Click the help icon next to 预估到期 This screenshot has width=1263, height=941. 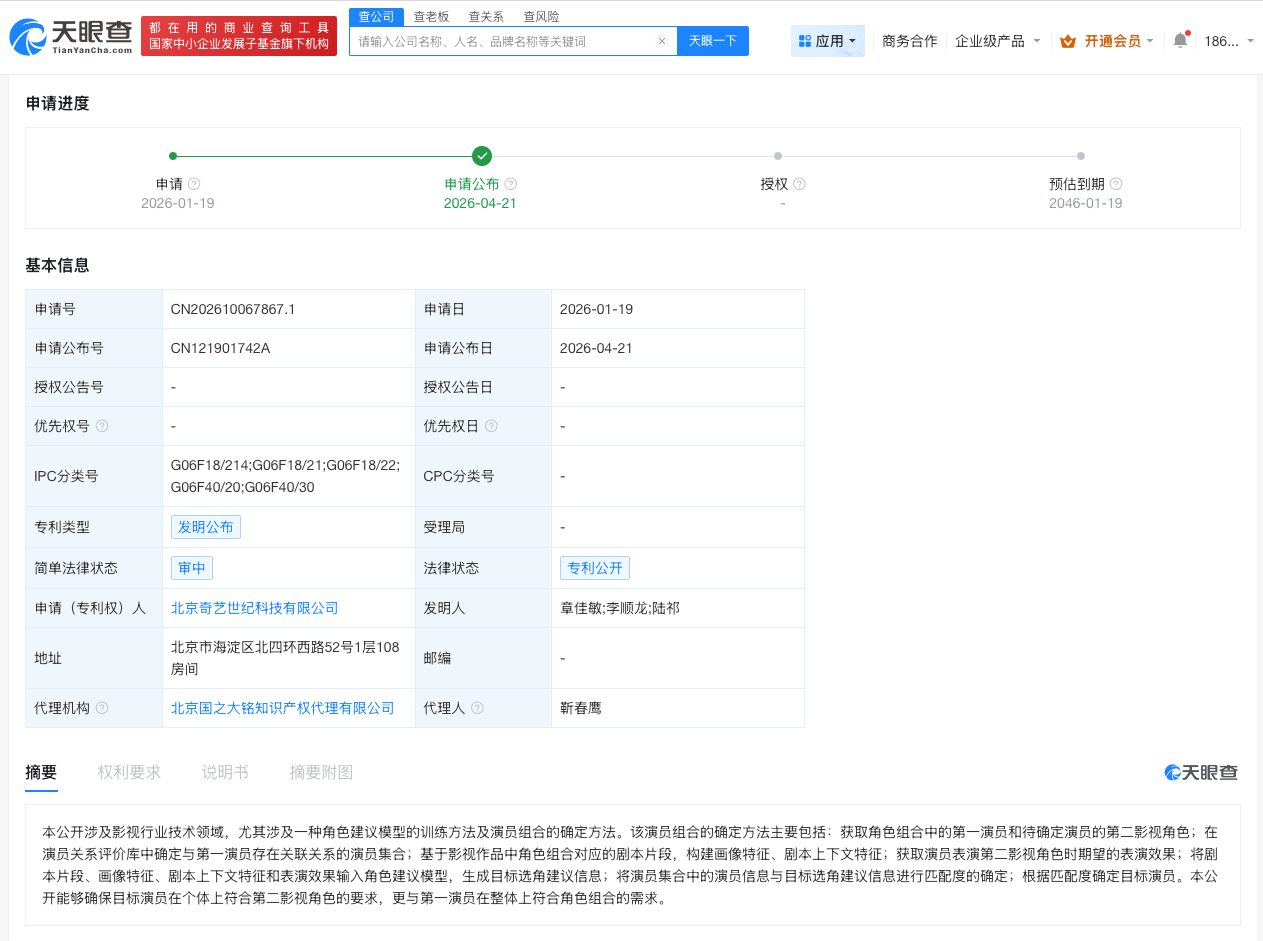1117,184
